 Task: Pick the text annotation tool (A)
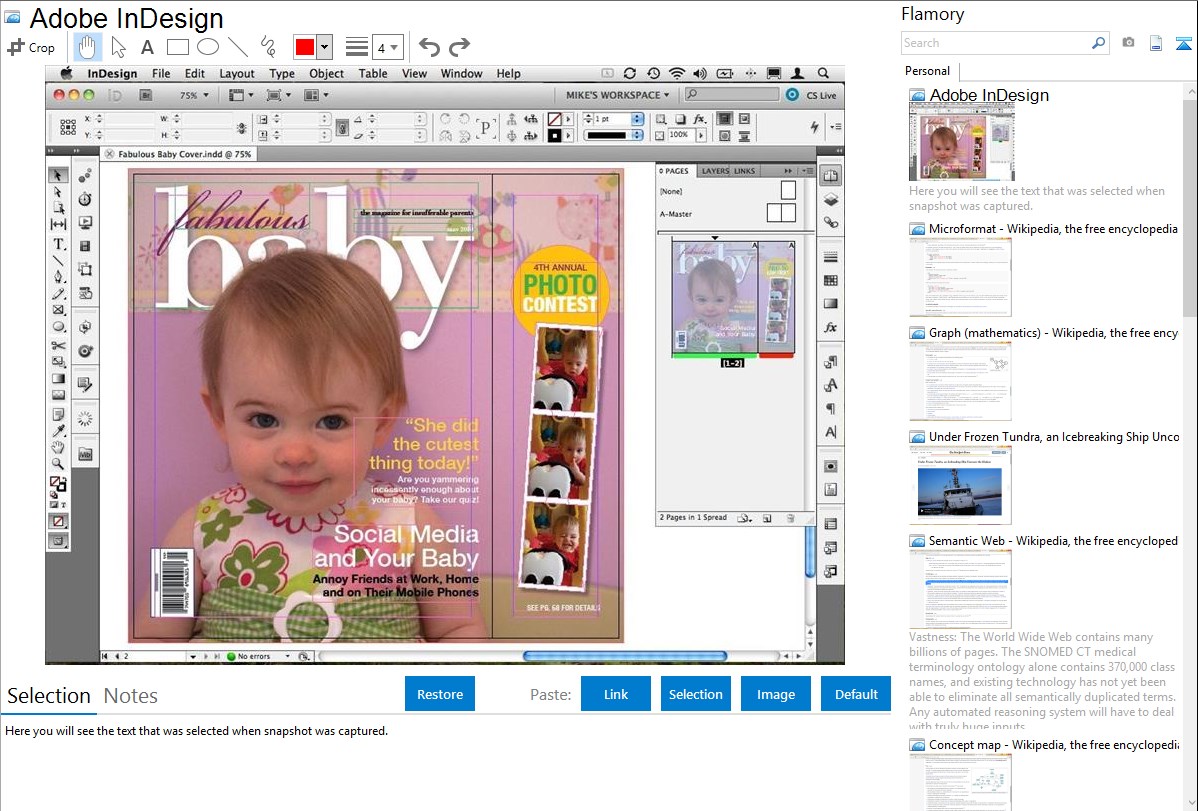[x=147, y=47]
